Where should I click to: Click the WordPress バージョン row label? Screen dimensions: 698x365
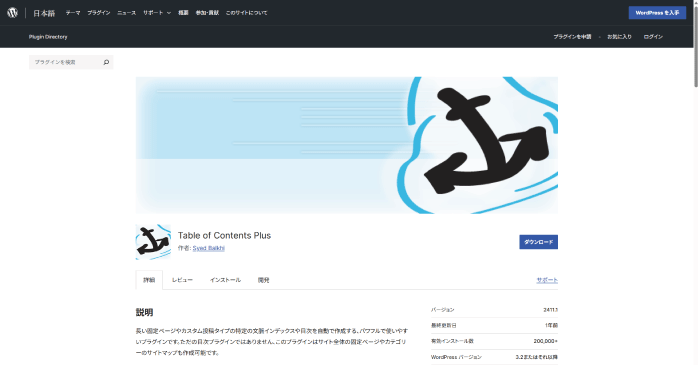pyautogui.click(x=456, y=357)
